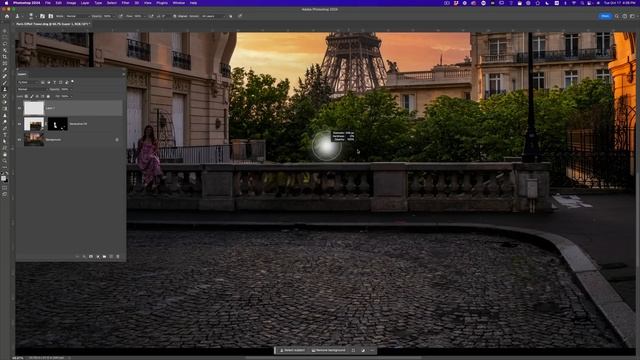Open the Image menu
The height and width of the screenshot is (360, 640).
coord(71,3)
